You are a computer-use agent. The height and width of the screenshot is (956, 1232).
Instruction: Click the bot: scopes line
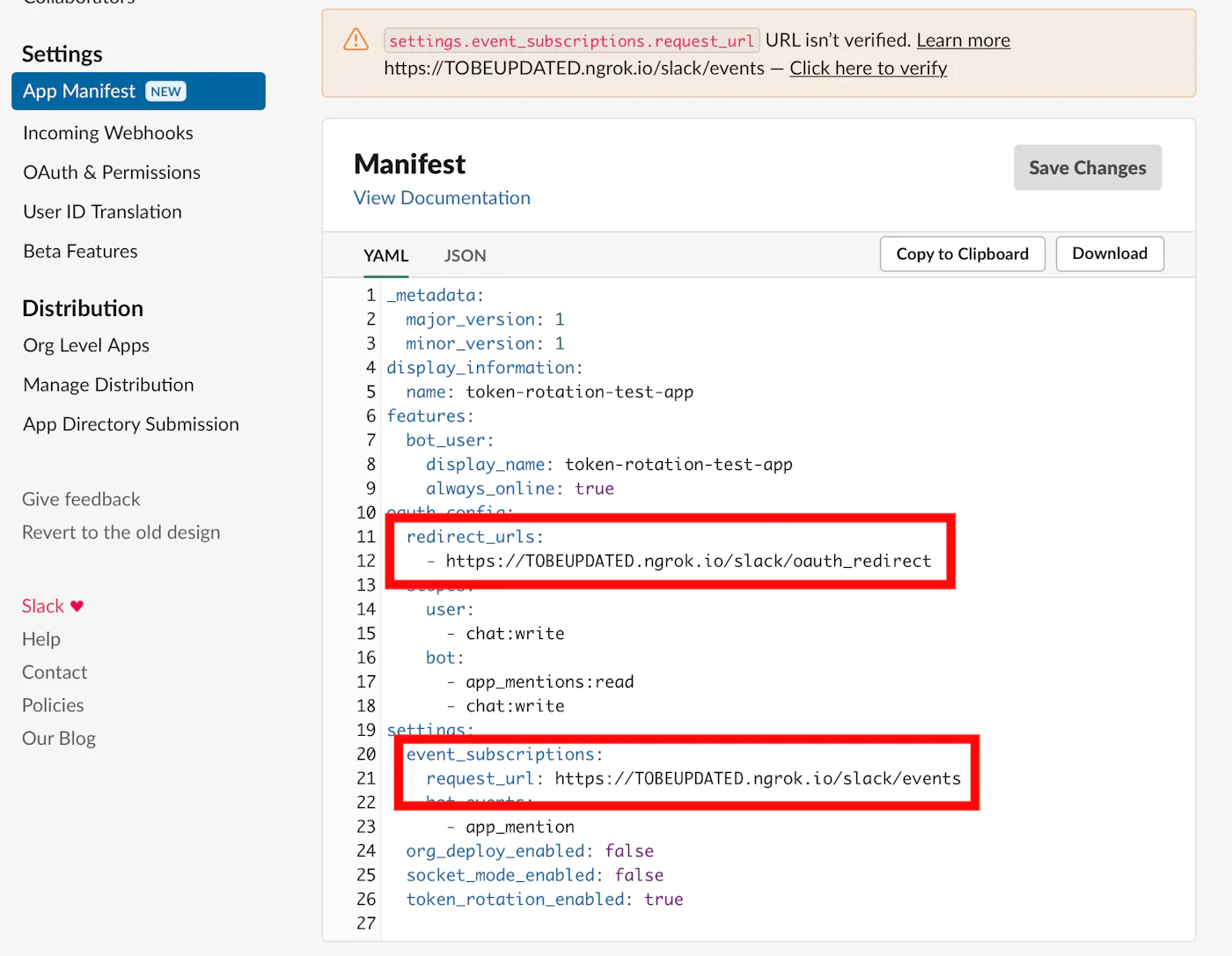(x=444, y=658)
